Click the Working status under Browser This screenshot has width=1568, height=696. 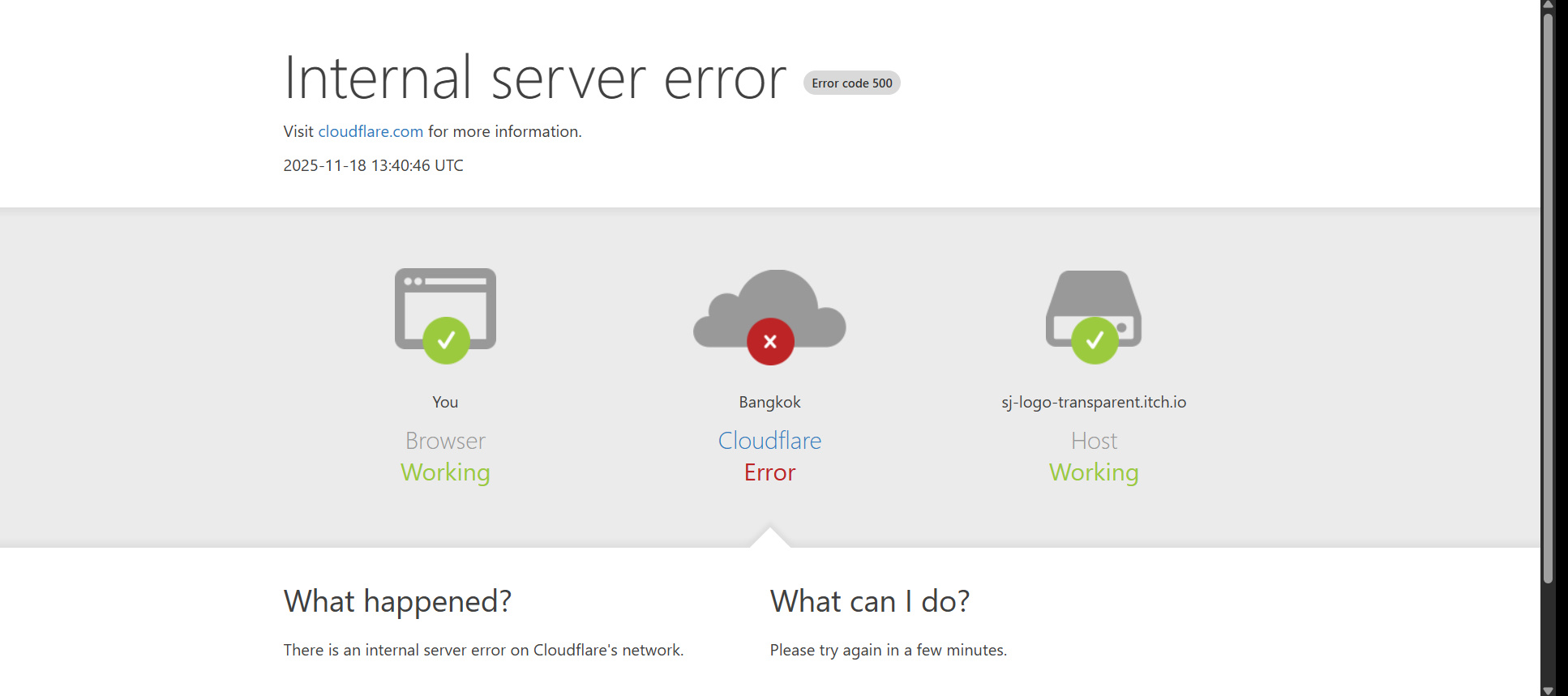coord(445,473)
